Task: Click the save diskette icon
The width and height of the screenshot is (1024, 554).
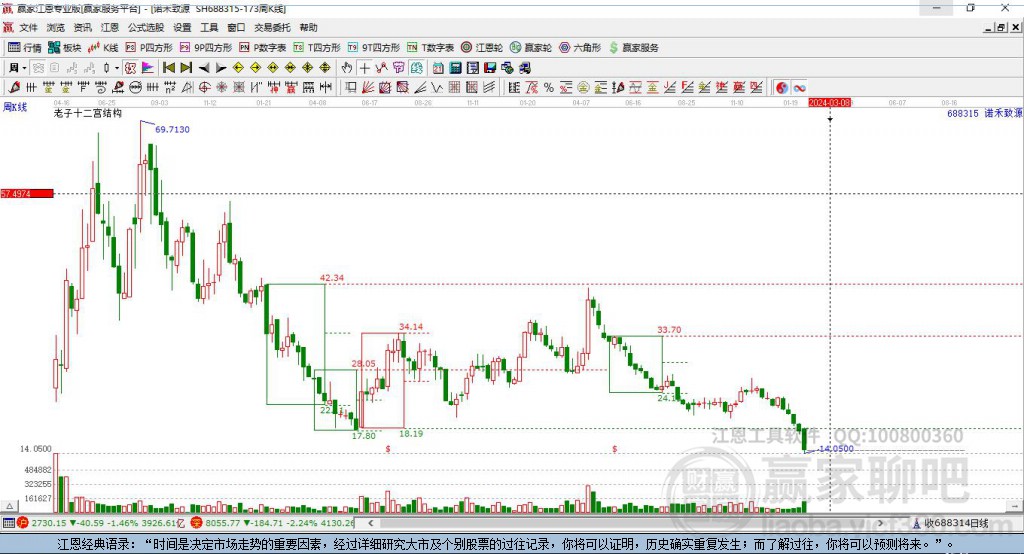Action: click(x=490, y=68)
